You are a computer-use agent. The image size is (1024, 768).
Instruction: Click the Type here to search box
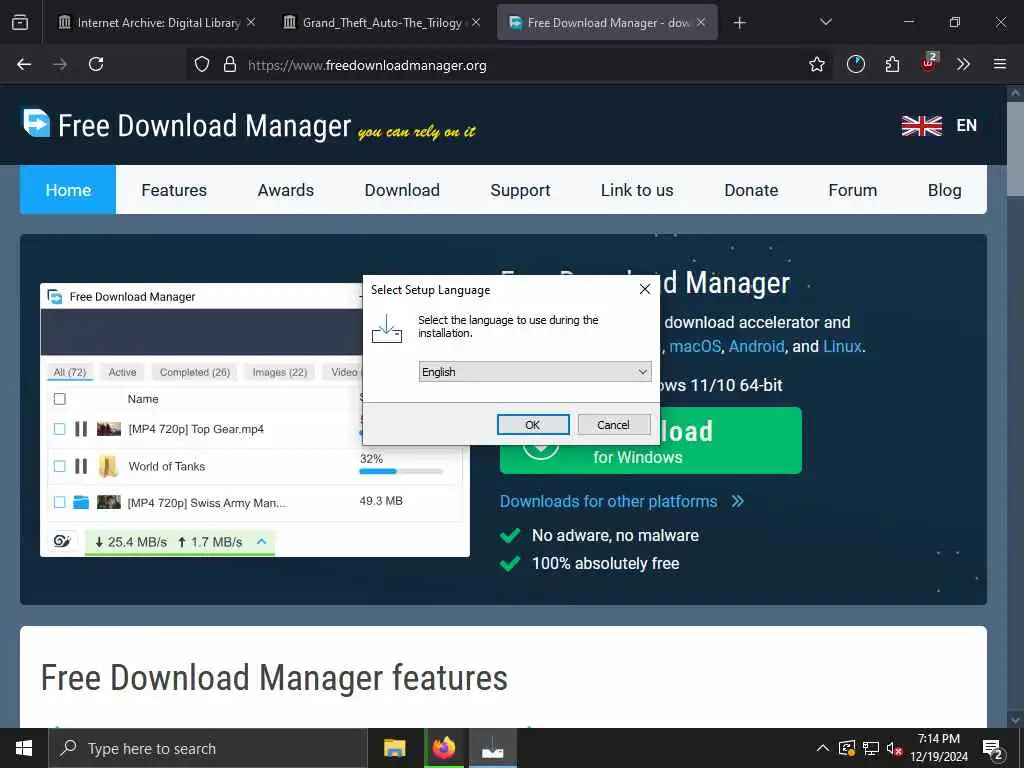[208, 748]
